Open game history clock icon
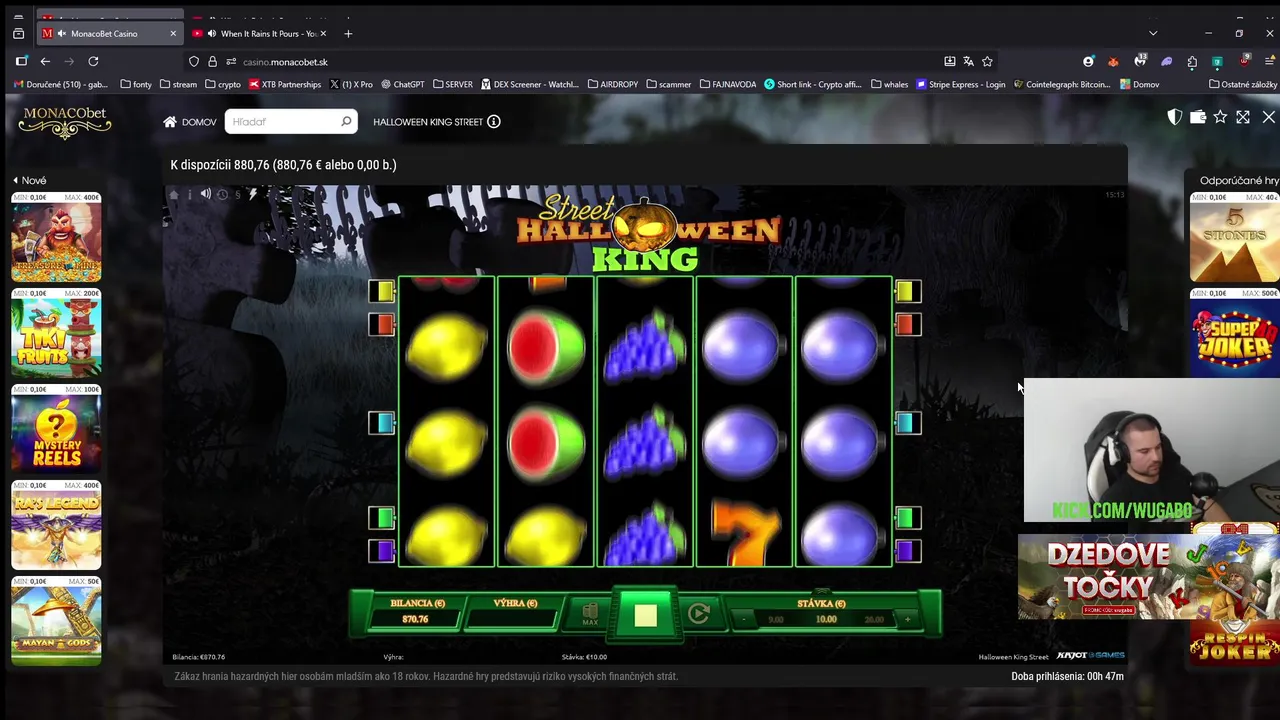Viewport: 1280px width, 720px height. click(222, 194)
